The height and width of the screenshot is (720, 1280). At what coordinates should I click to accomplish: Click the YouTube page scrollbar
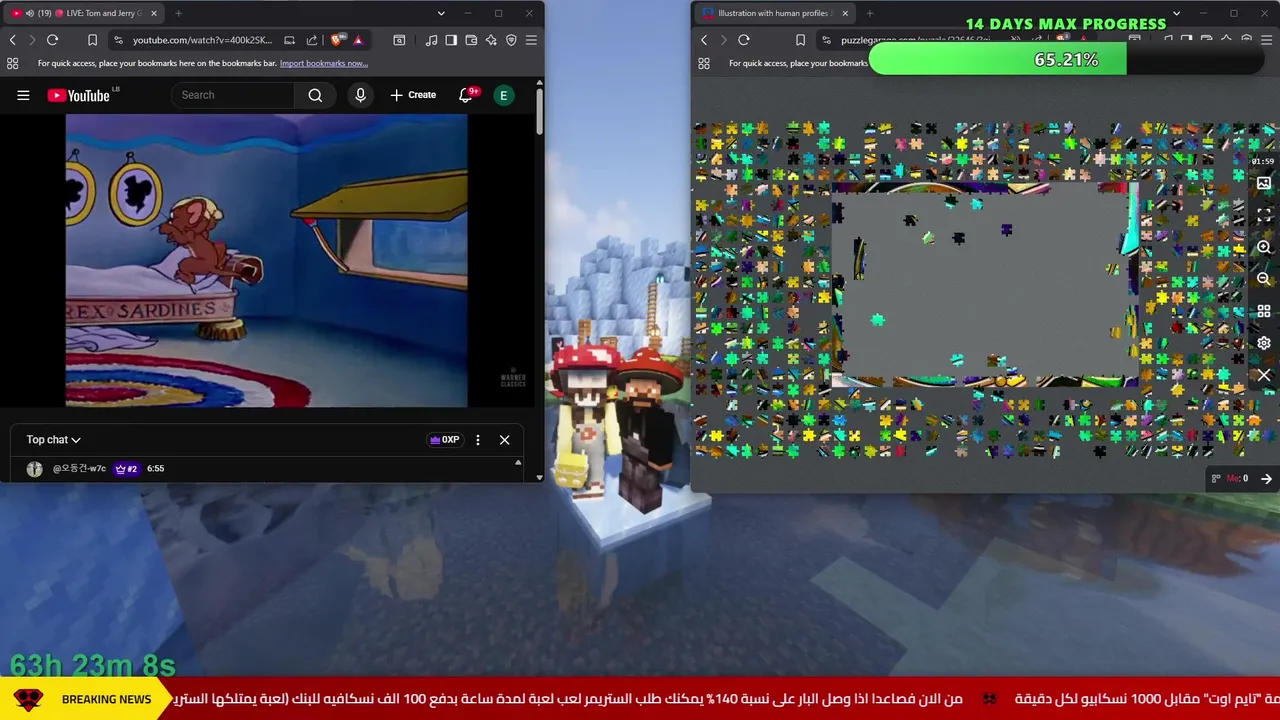pyautogui.click(x=540, y=110)
